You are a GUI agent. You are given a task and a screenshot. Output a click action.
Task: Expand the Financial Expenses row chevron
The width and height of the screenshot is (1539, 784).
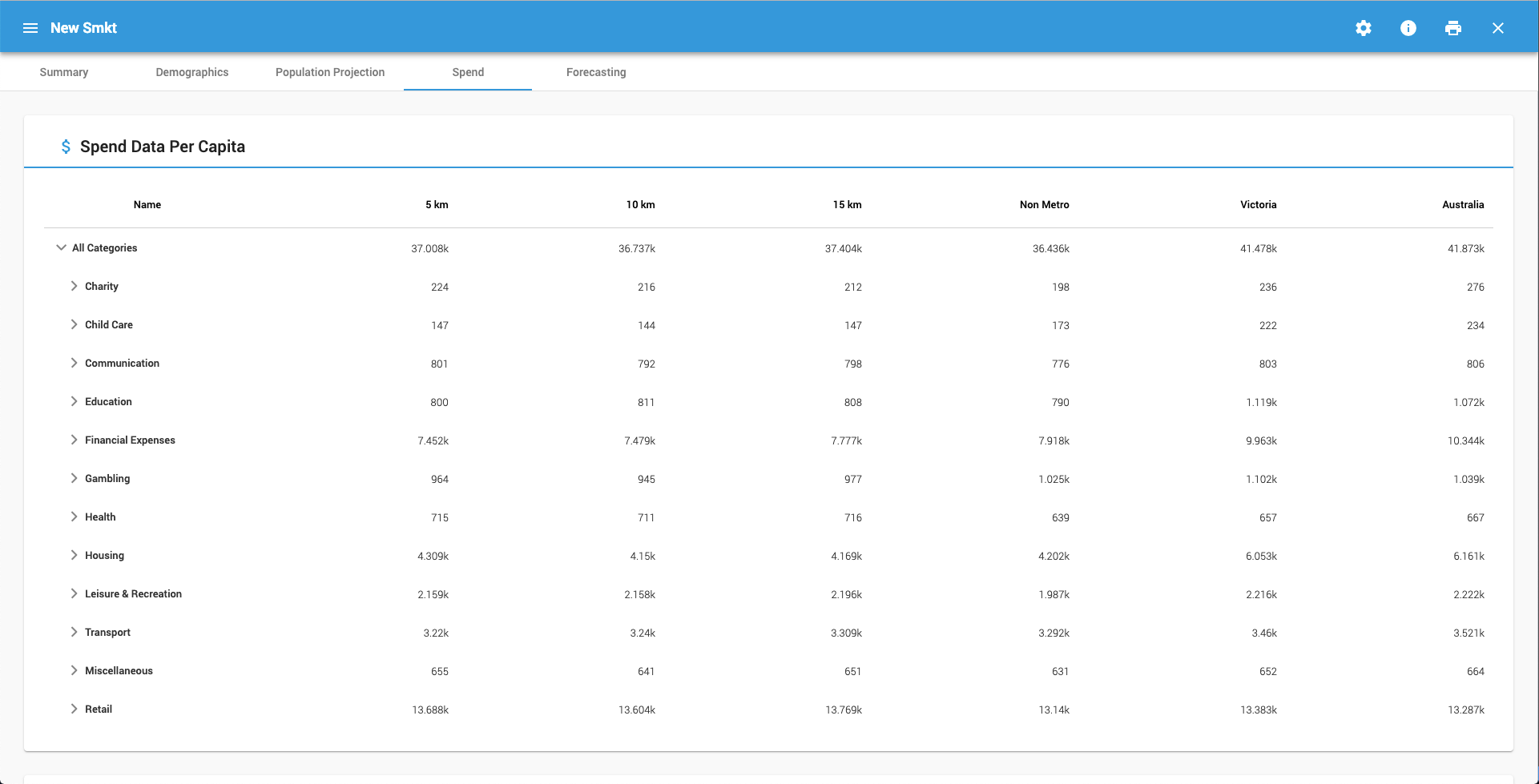tap(74, 440)
